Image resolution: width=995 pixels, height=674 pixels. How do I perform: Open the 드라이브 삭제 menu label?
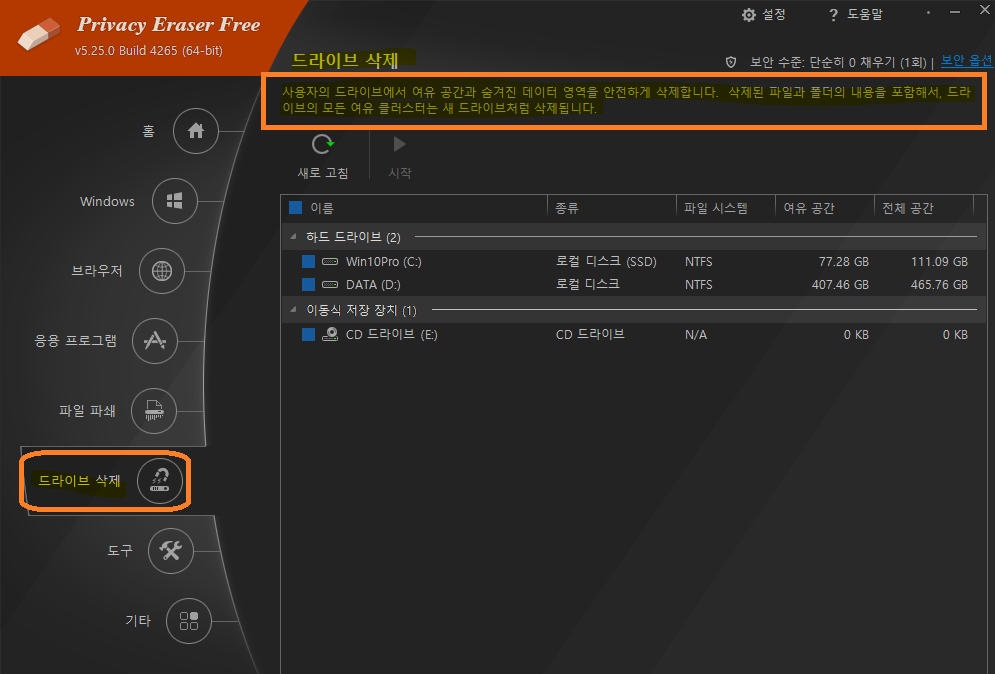coord(79,480)
